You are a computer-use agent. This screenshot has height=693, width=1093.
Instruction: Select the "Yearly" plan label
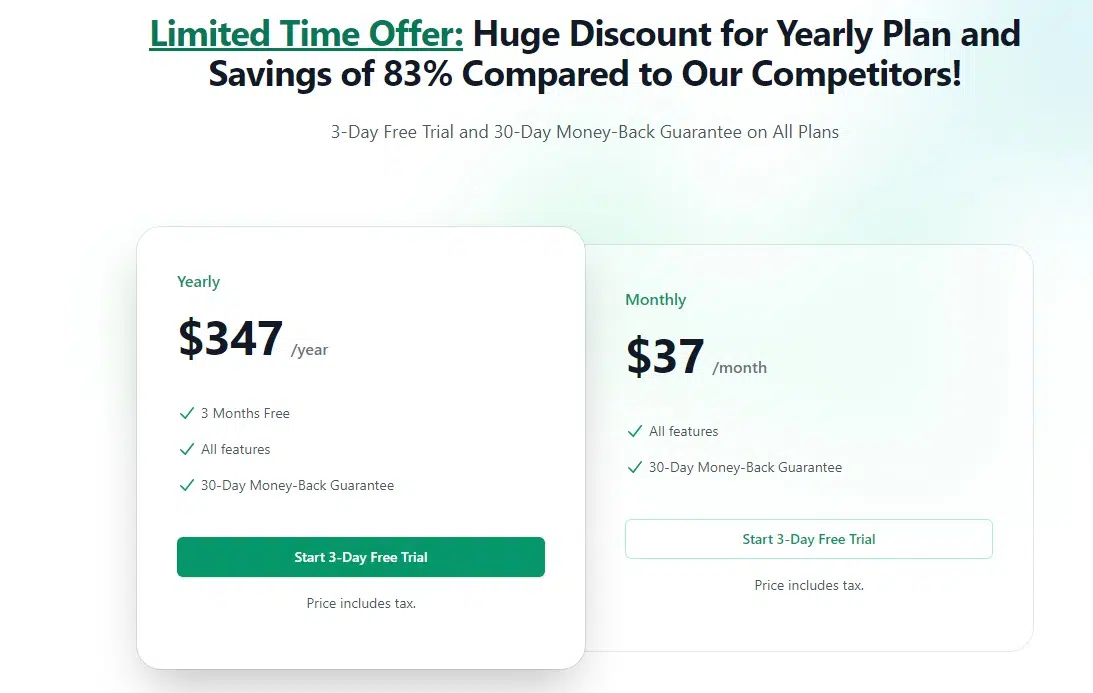coord(198,282)
